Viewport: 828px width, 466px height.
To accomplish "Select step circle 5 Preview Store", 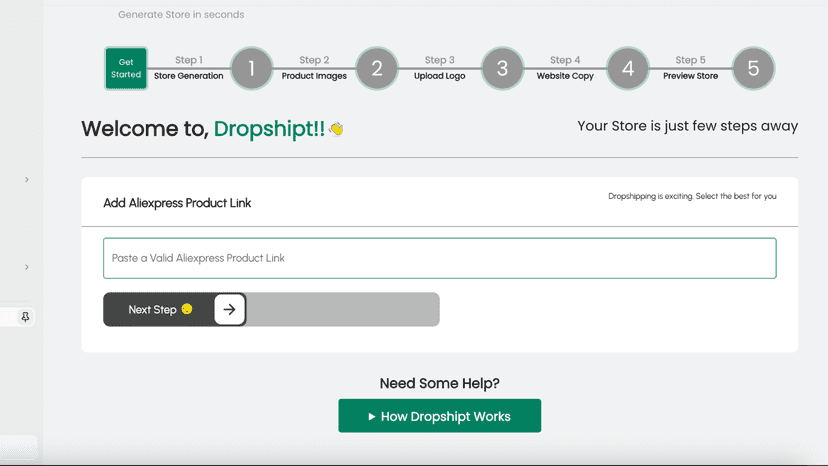I will tap(753, 68).
